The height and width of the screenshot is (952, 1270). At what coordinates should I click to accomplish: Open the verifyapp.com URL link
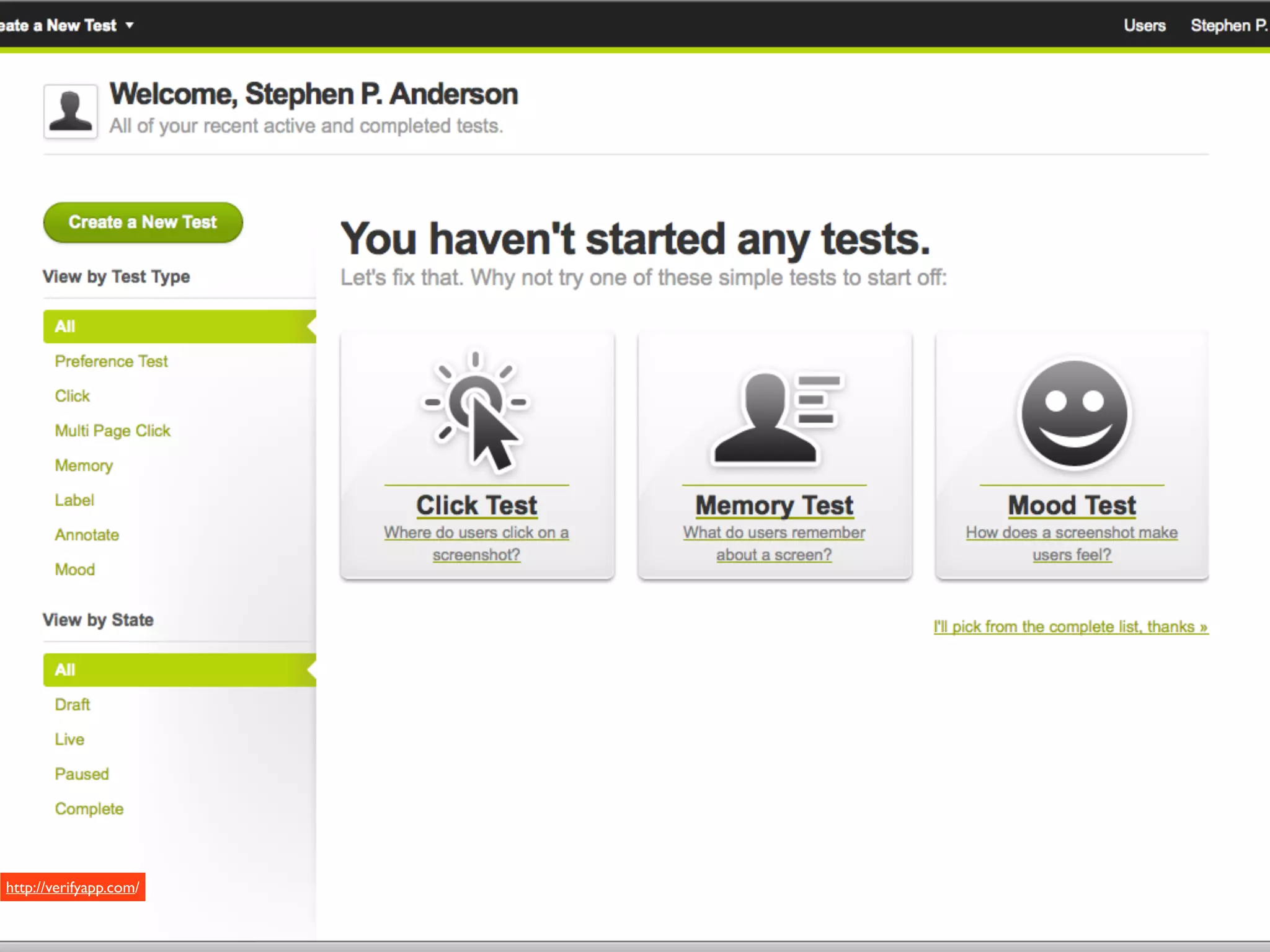73,887
